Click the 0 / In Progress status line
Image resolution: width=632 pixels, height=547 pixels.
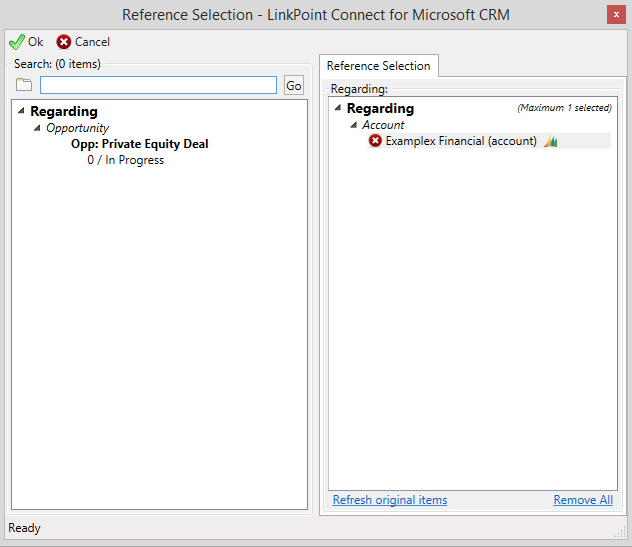point(126,160)
